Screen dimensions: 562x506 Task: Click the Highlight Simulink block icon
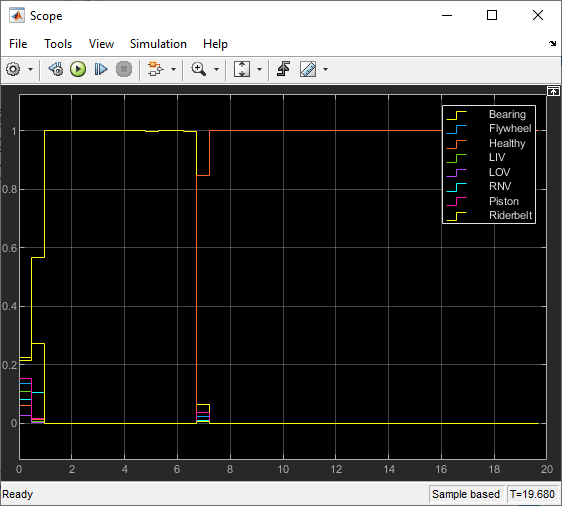coord(156,69)
